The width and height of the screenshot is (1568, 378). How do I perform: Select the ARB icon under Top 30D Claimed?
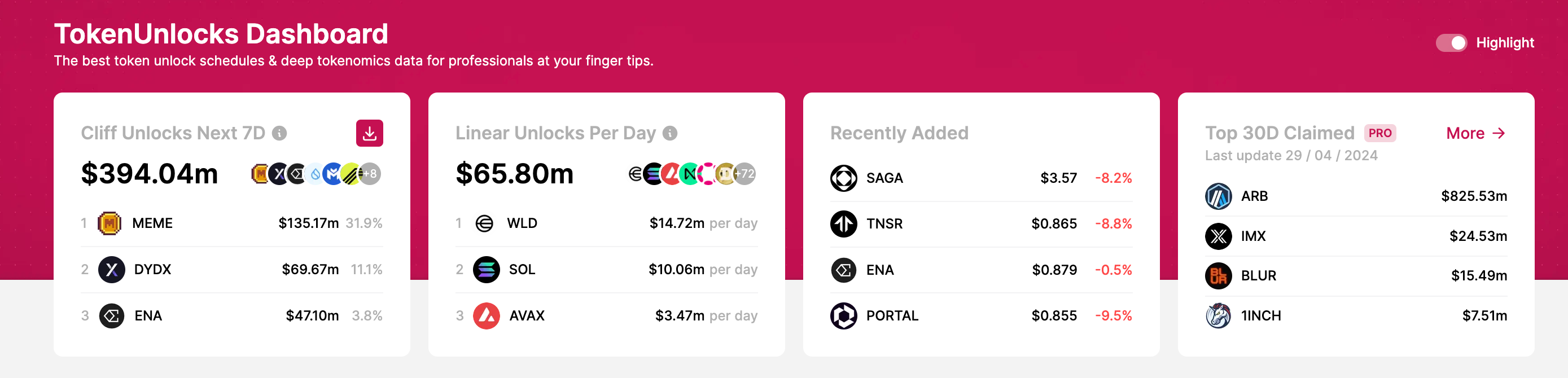1218,196
